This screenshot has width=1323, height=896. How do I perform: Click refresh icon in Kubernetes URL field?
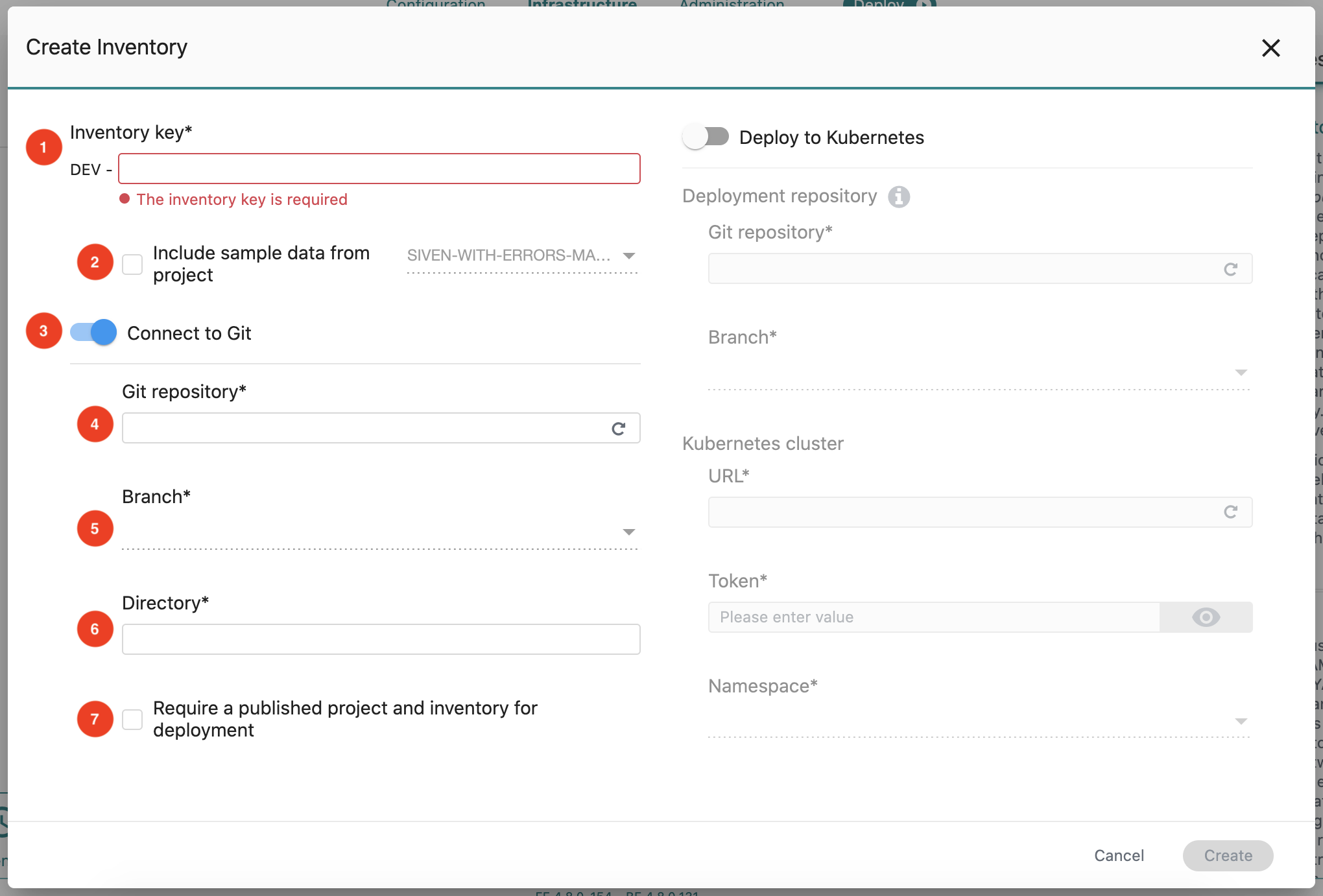click(1230, 512)
